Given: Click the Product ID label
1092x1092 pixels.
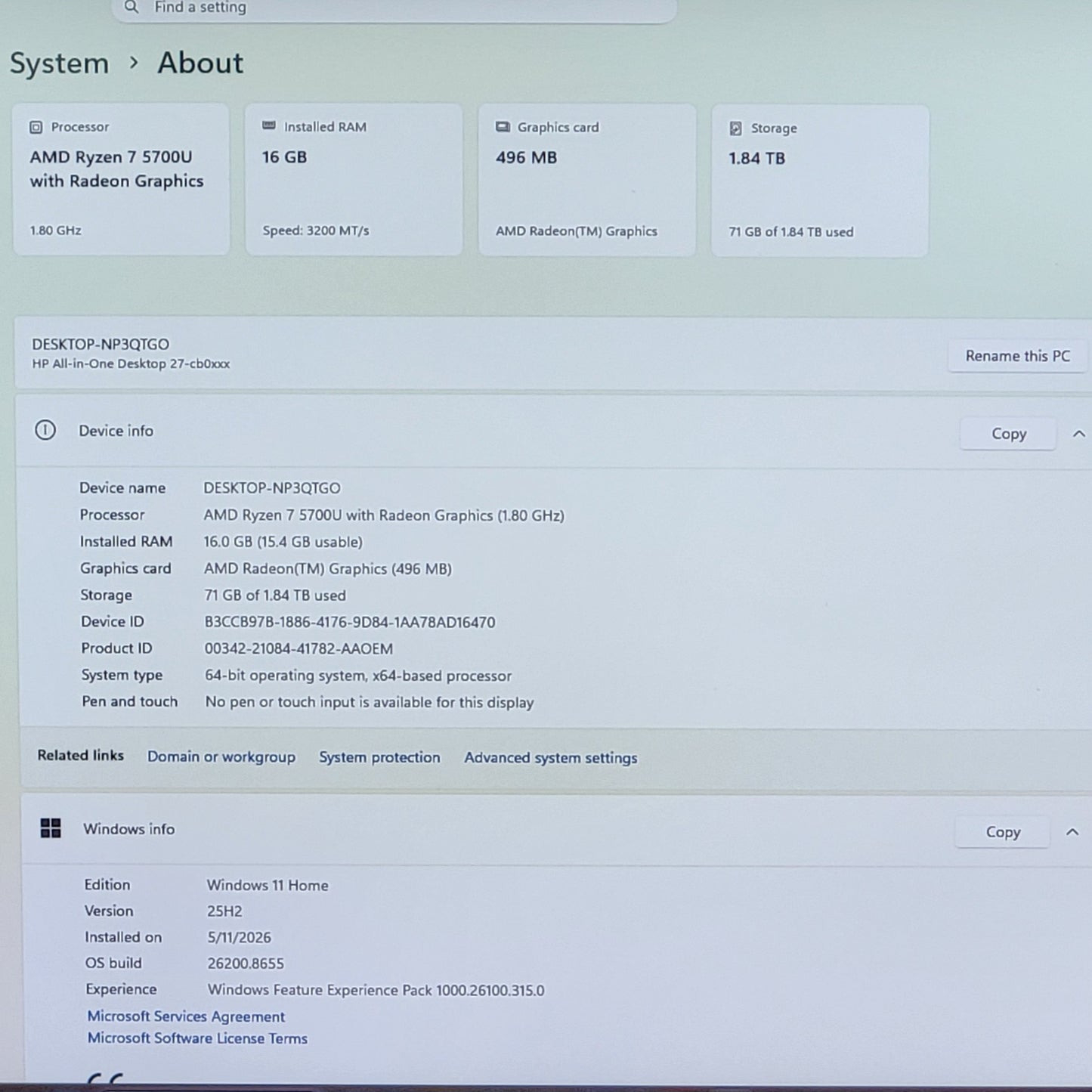Looking at the screenshot, I should point(116,648).
